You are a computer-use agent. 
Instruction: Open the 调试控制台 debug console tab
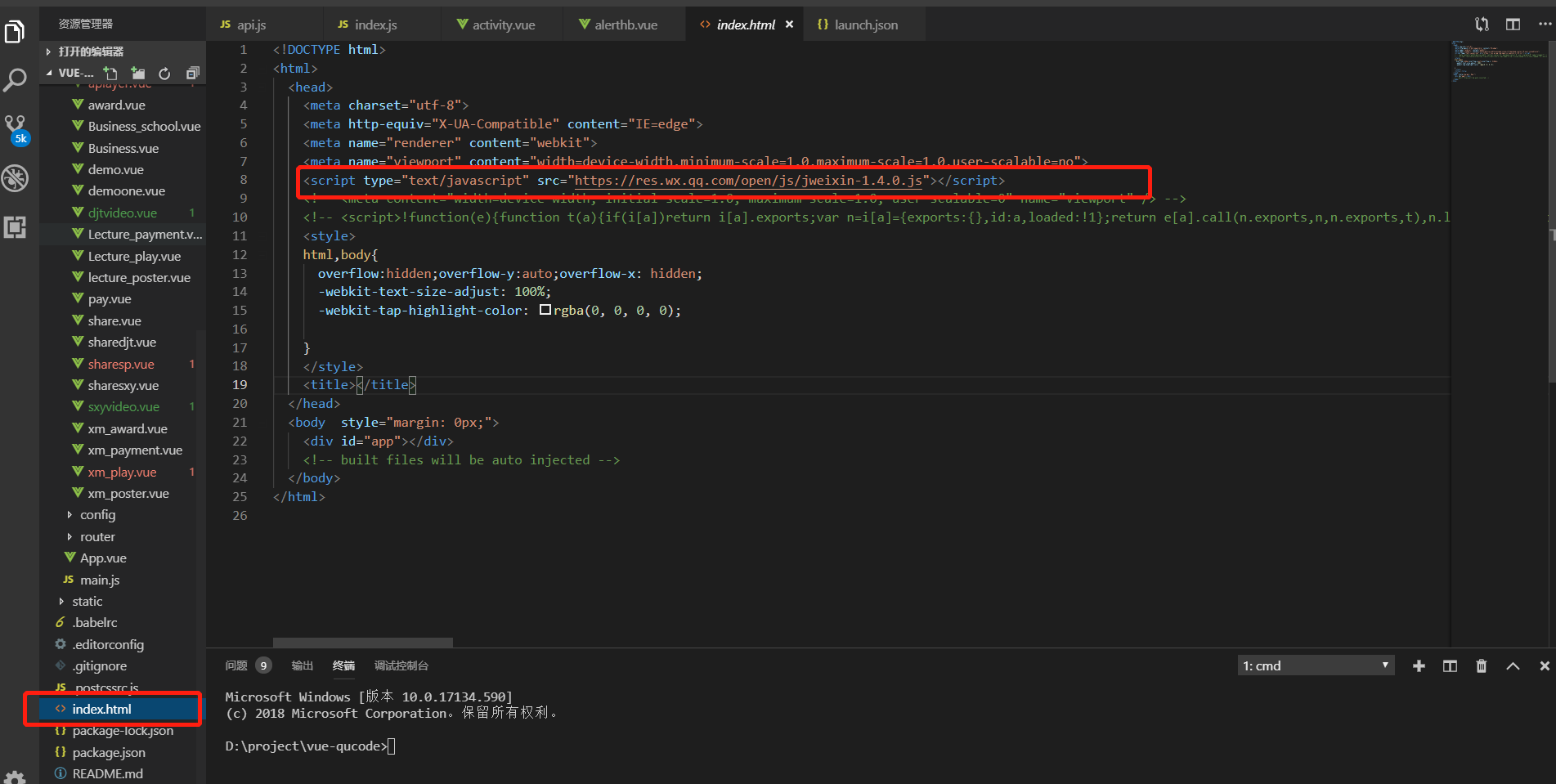(401, 665)
